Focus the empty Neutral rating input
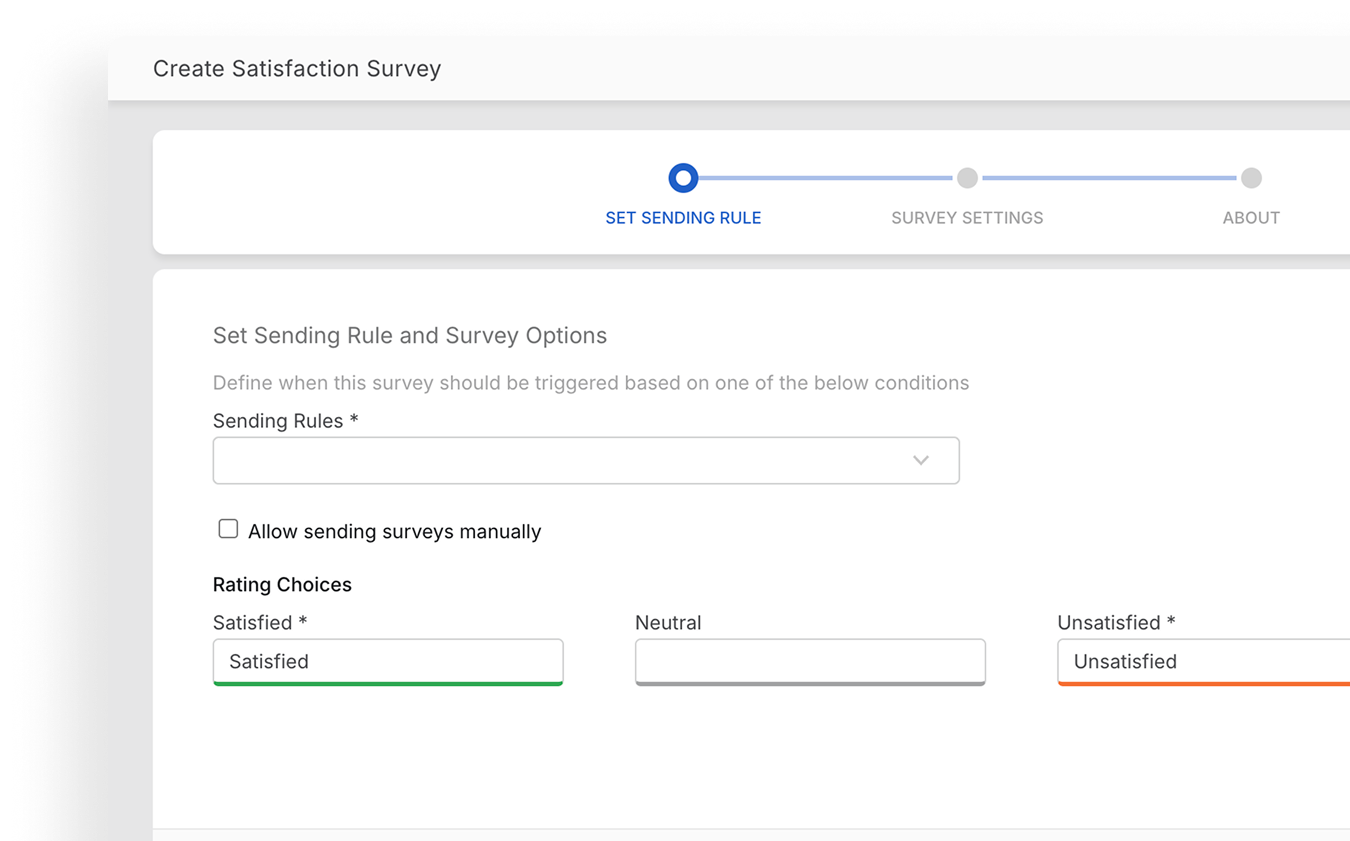This screenshot has width=1350, height=841. pos(810,661)
